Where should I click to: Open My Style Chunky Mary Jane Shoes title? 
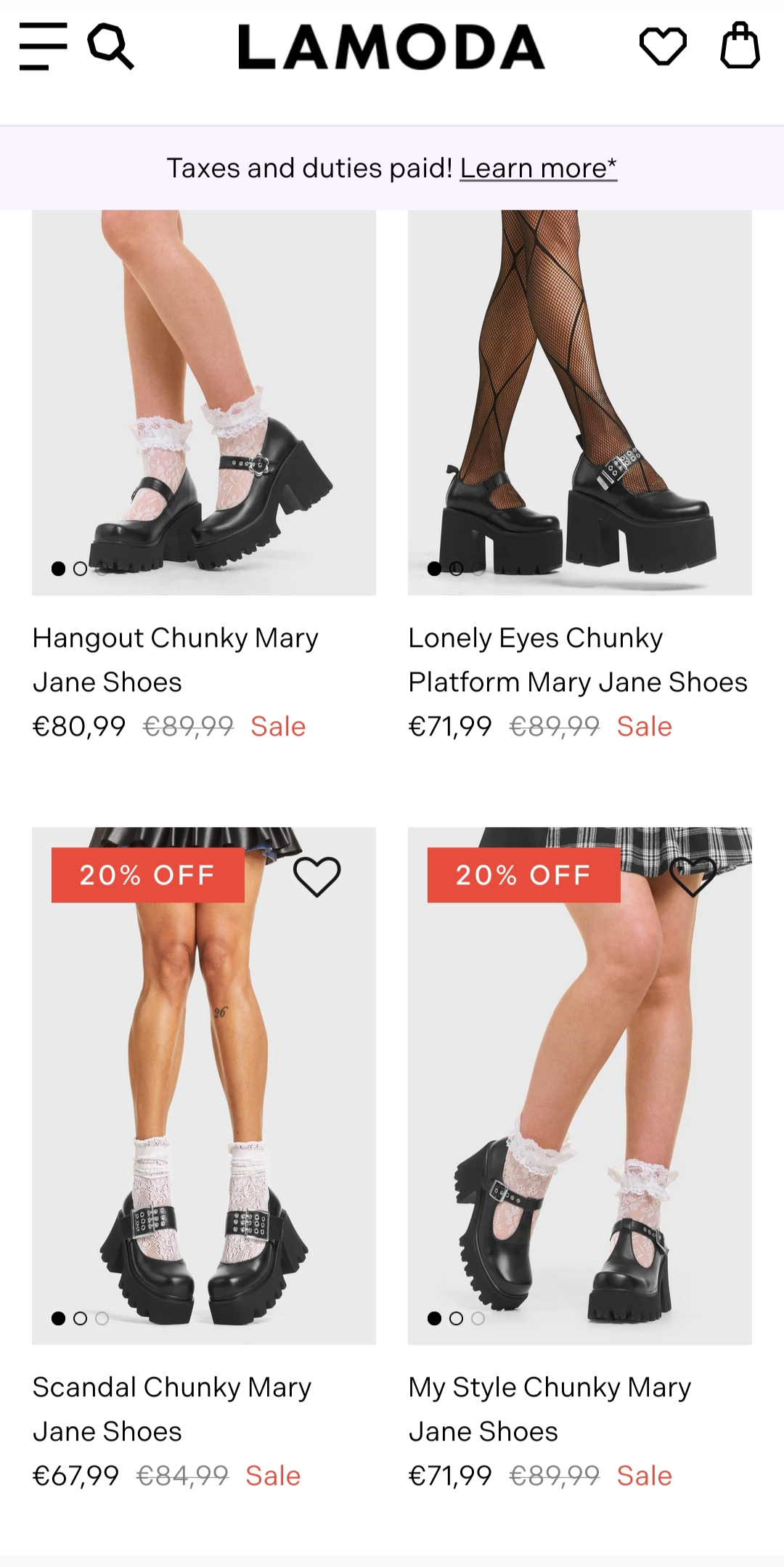[550, 1409]
